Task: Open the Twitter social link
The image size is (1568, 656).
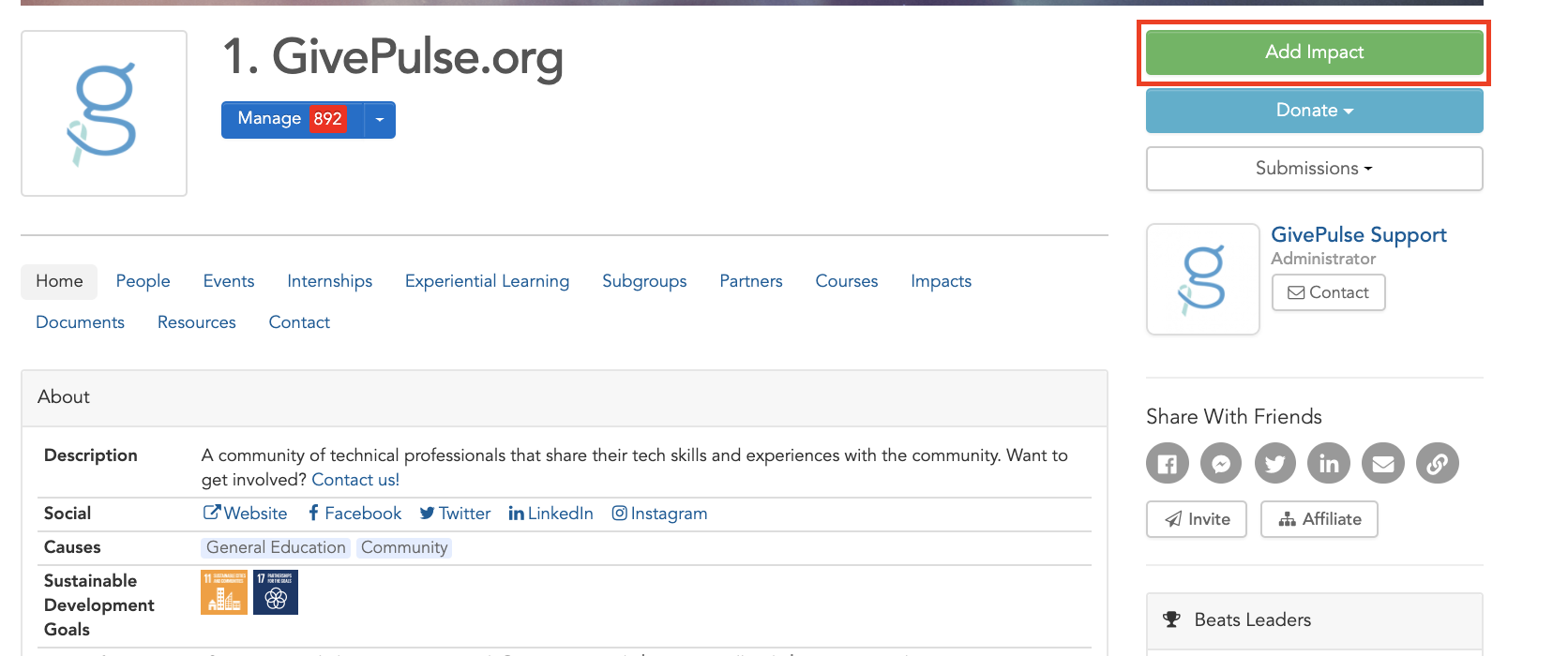Action: point(455,514)
